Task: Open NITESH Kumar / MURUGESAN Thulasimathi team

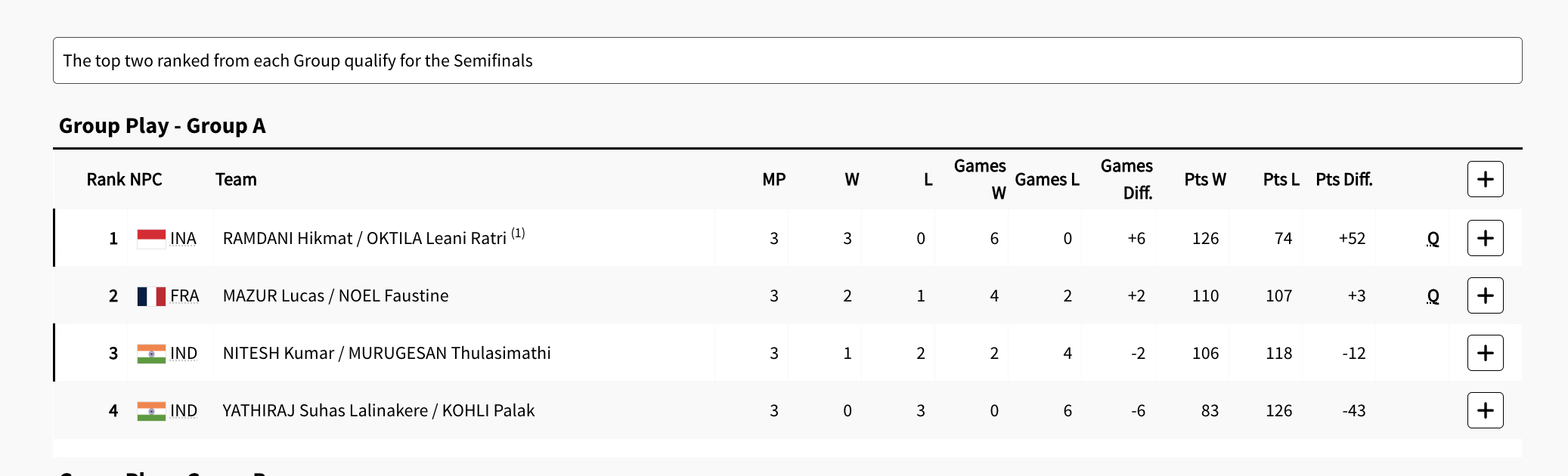Action: pyautogui.click(x=386, y=354)
